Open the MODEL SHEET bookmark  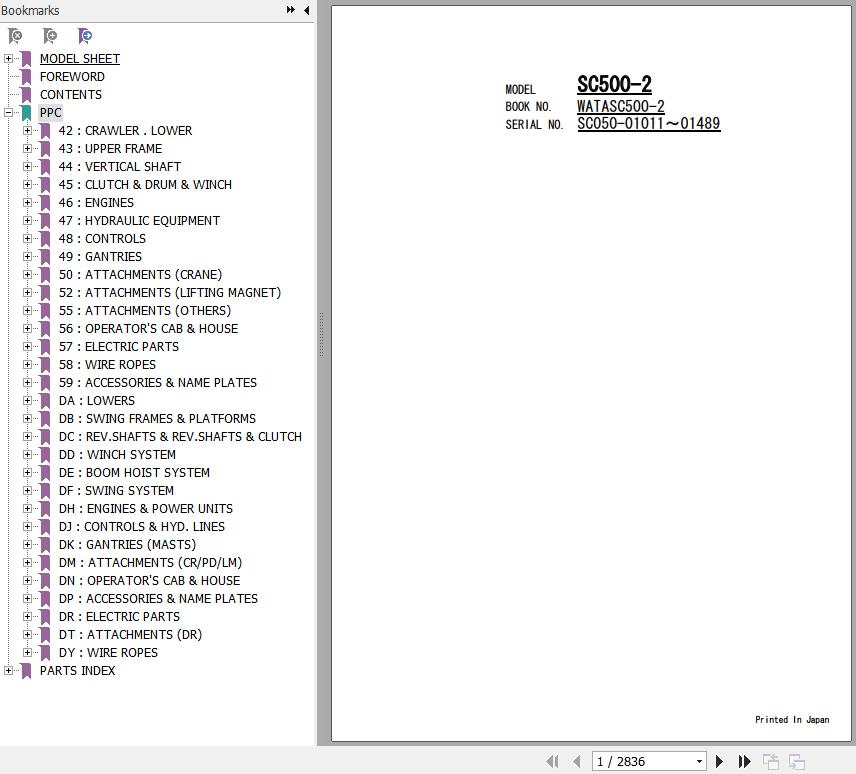[80, 59]
